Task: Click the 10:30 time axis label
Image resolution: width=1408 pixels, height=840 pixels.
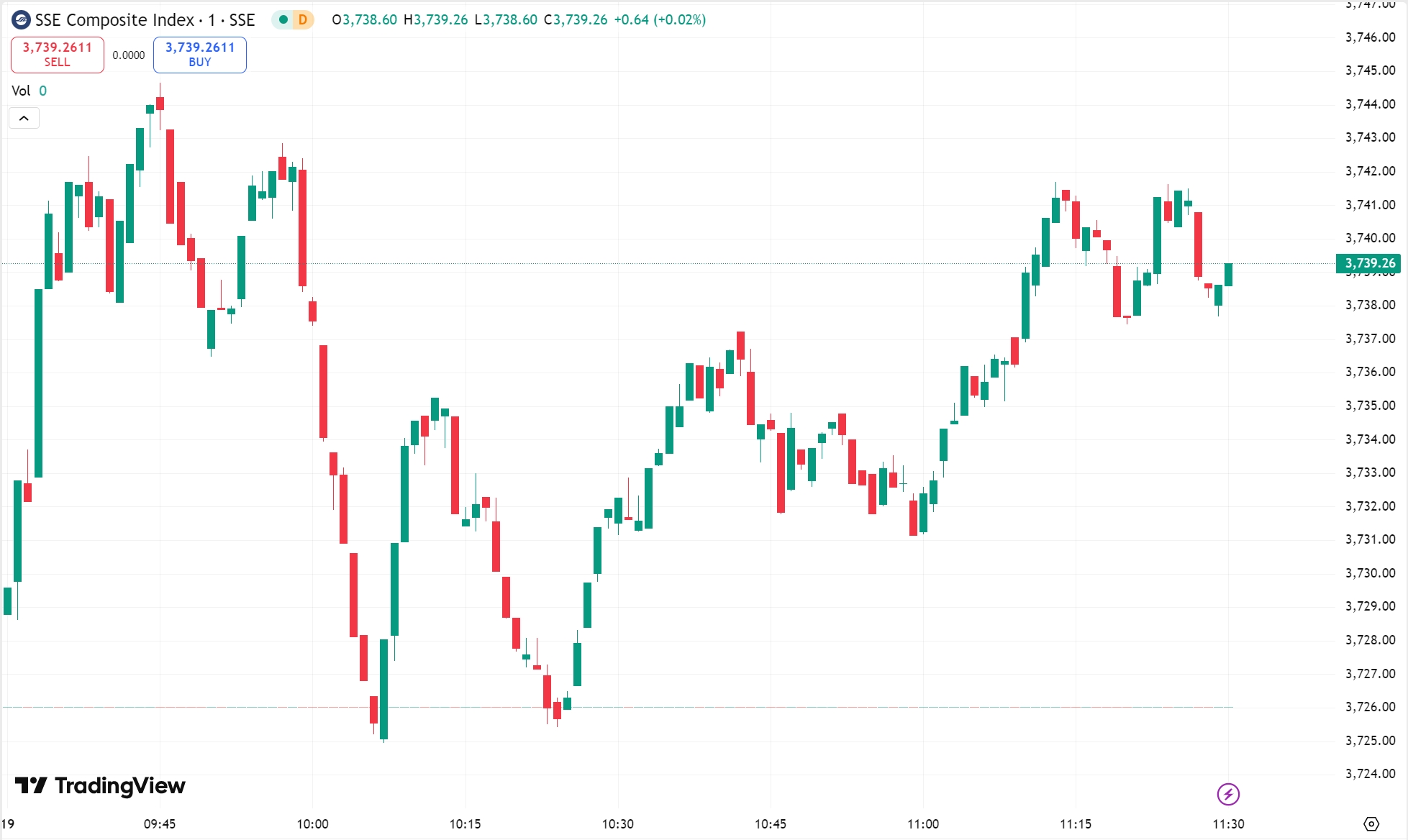Action: click(617, 824)
